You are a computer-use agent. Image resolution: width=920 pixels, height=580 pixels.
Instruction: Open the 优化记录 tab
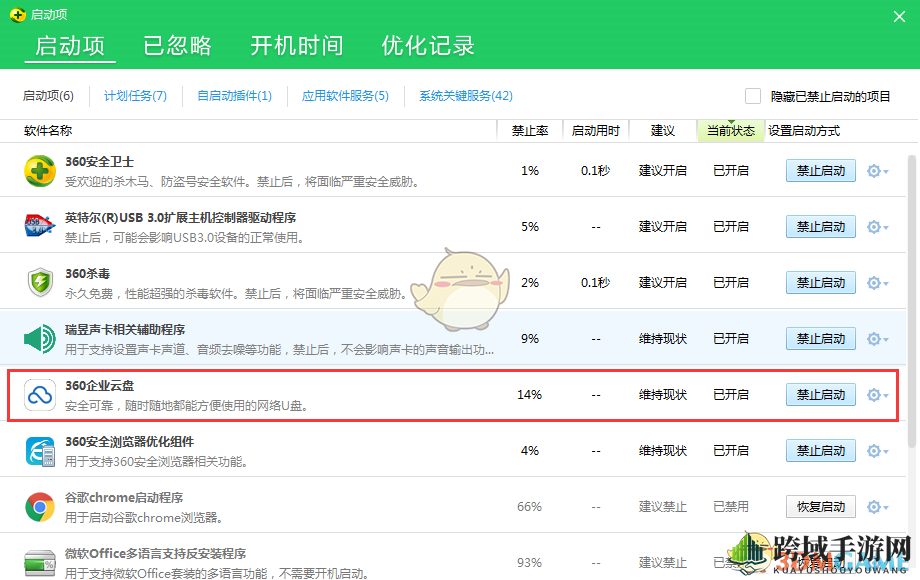tap(428, 46)
